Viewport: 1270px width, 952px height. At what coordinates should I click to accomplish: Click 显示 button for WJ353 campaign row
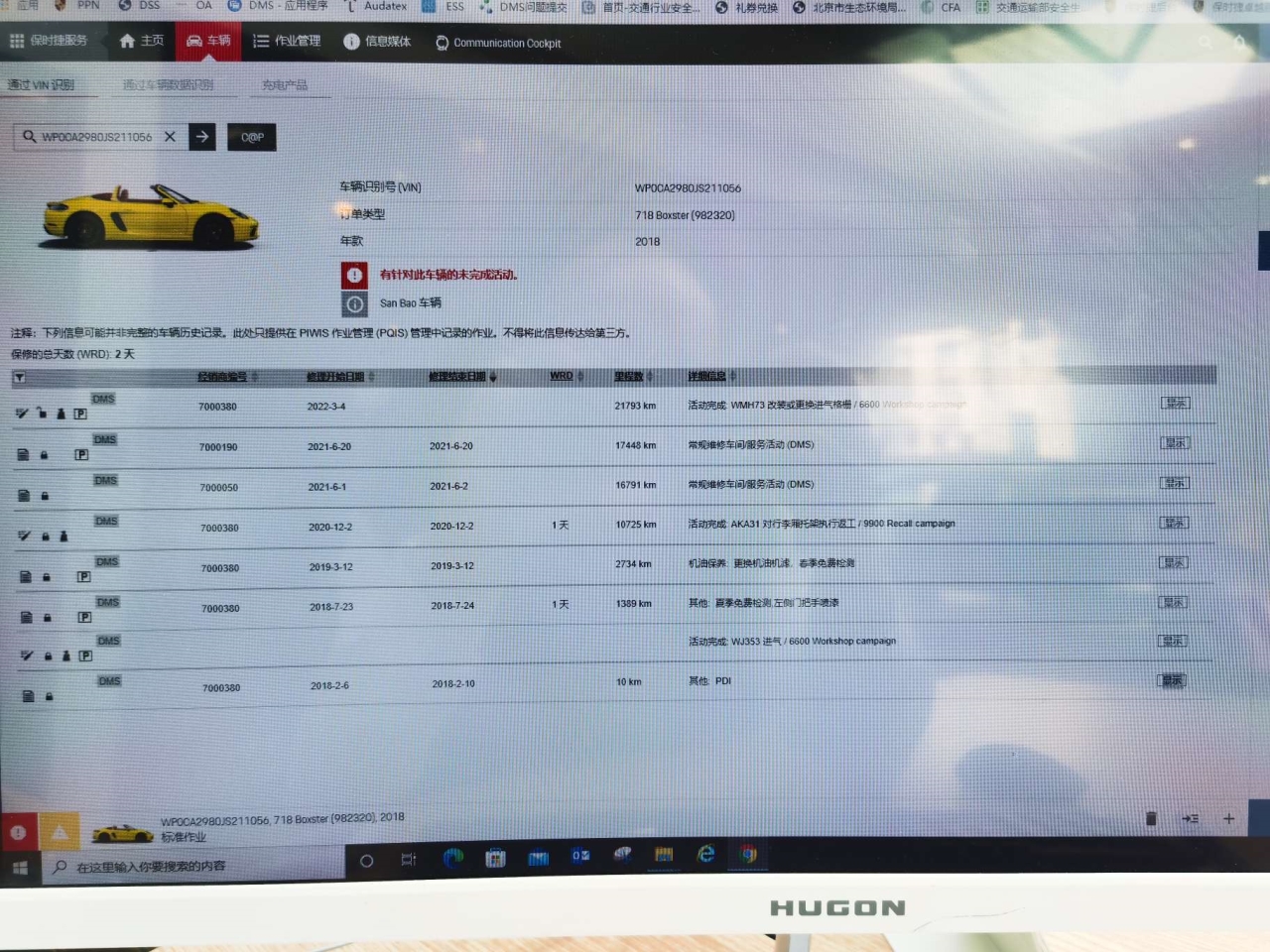(1173, 641)
